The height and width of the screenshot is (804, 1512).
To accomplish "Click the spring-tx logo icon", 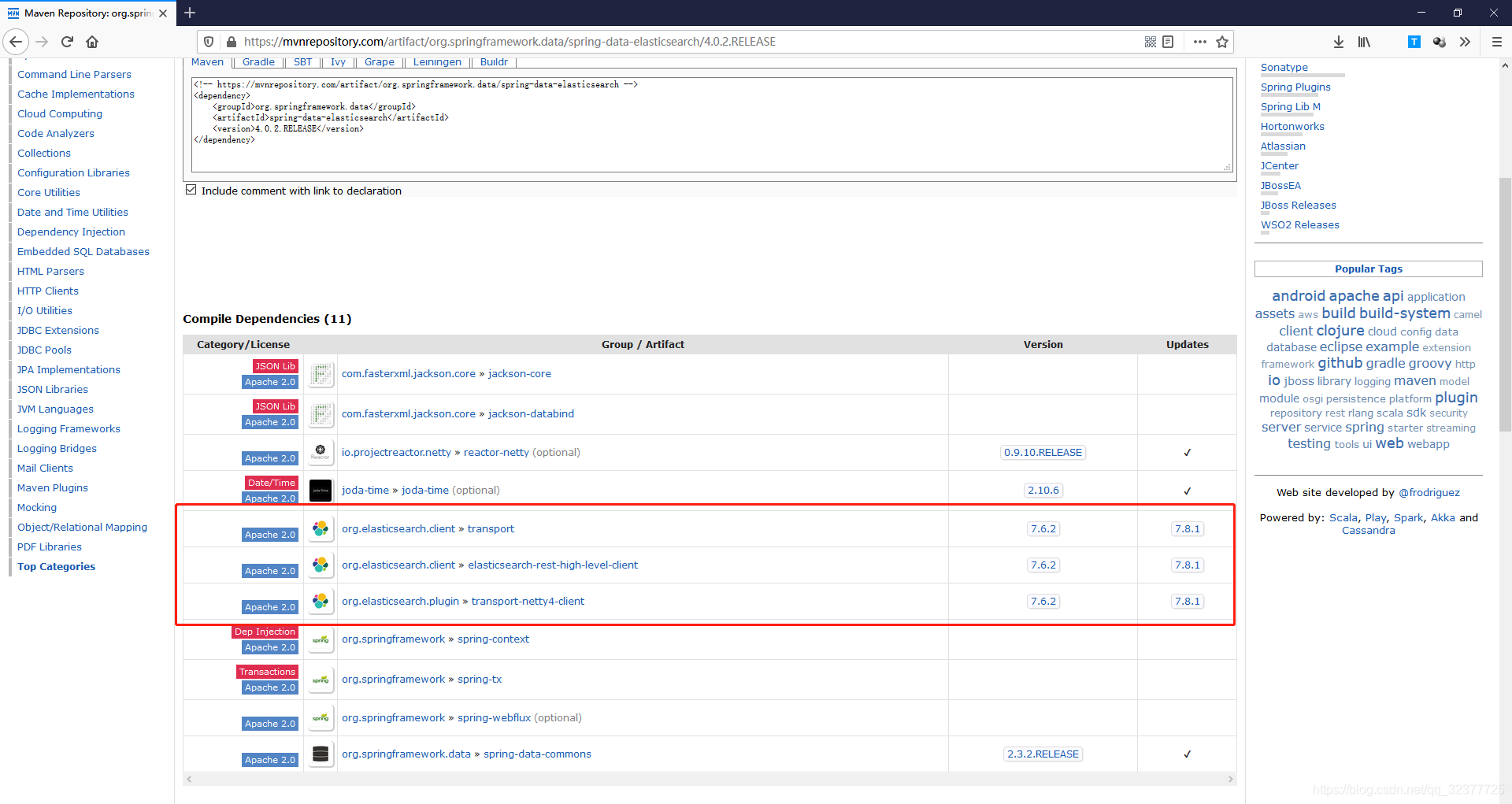I will [x=321, y=680].
